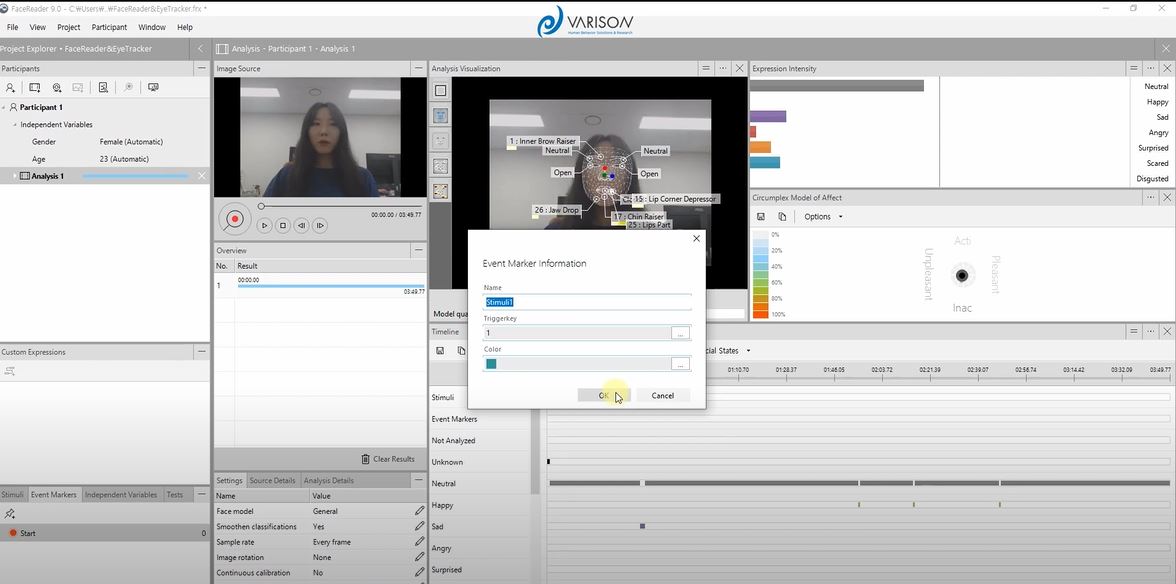
Task: Cancel the Event Marker Information dialog
Action: (x=662, y=395)
